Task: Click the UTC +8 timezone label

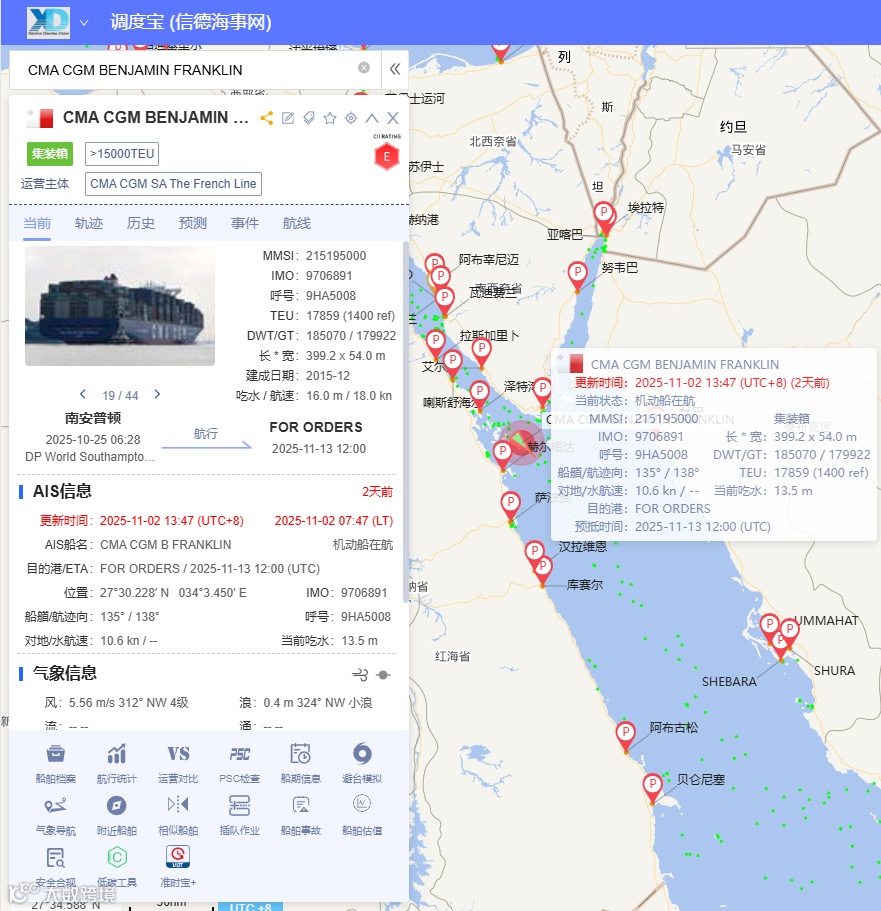Action: pyautogui.click(x=250, y=906)
